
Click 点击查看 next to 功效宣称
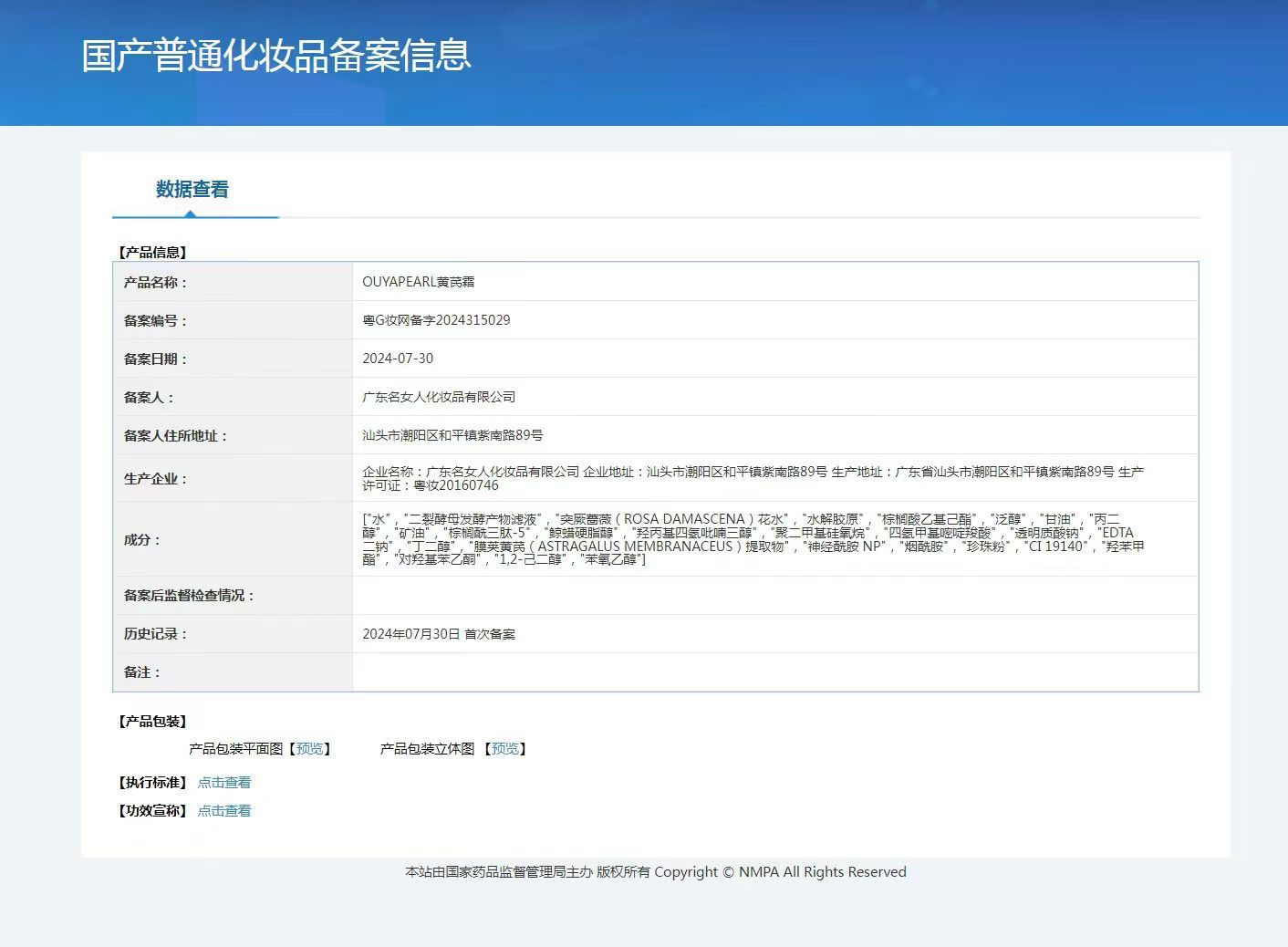[224, 811]
